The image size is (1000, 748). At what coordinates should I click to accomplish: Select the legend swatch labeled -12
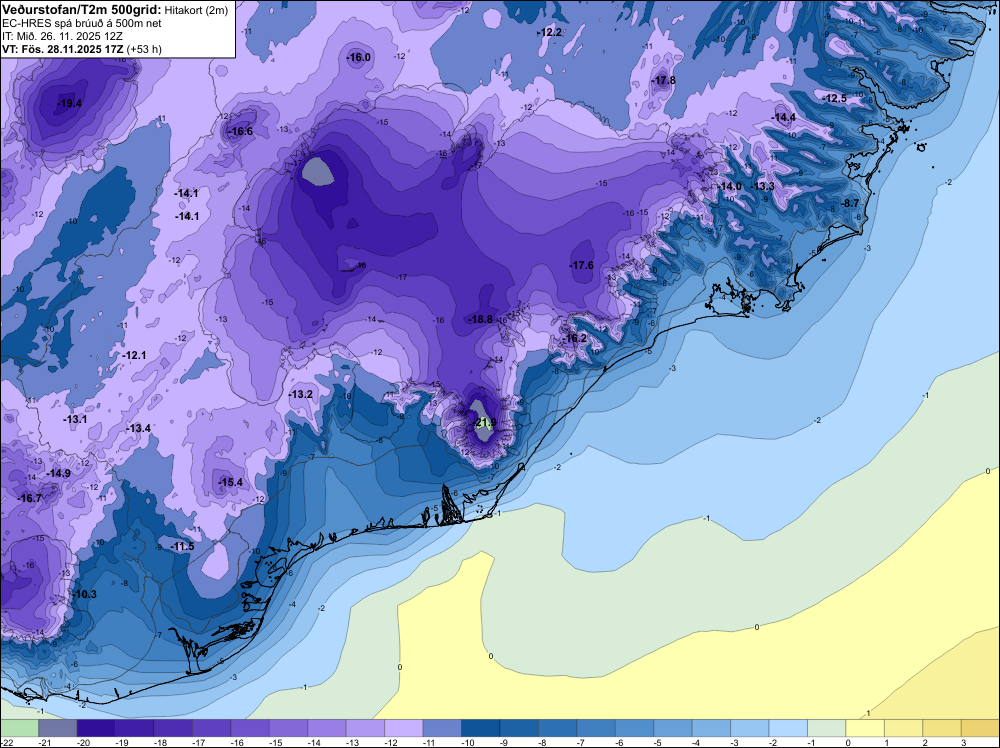[404, 728]
